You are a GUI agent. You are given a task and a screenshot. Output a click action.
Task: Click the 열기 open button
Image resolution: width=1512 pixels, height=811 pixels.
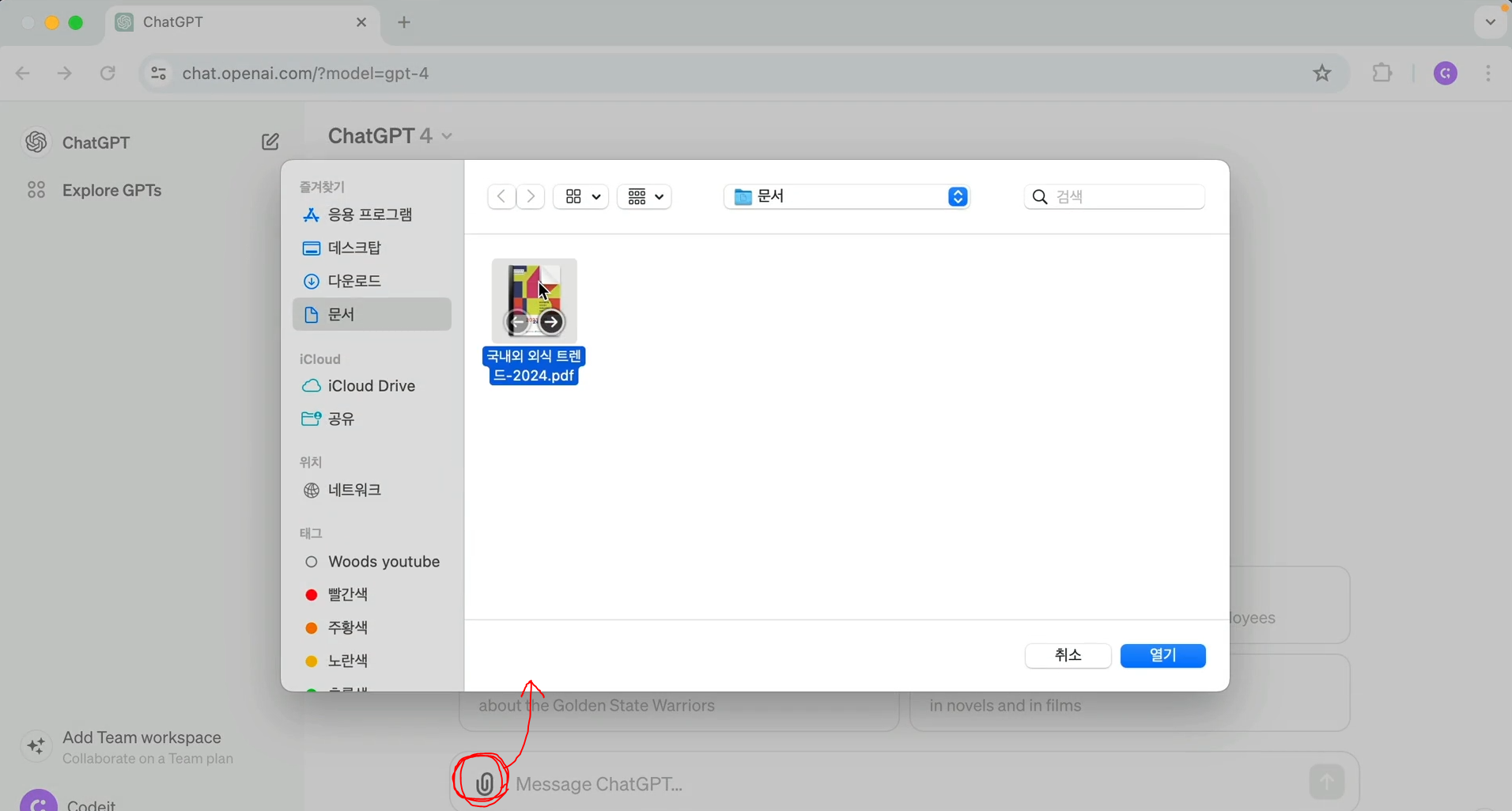[x=1163, y=655]
